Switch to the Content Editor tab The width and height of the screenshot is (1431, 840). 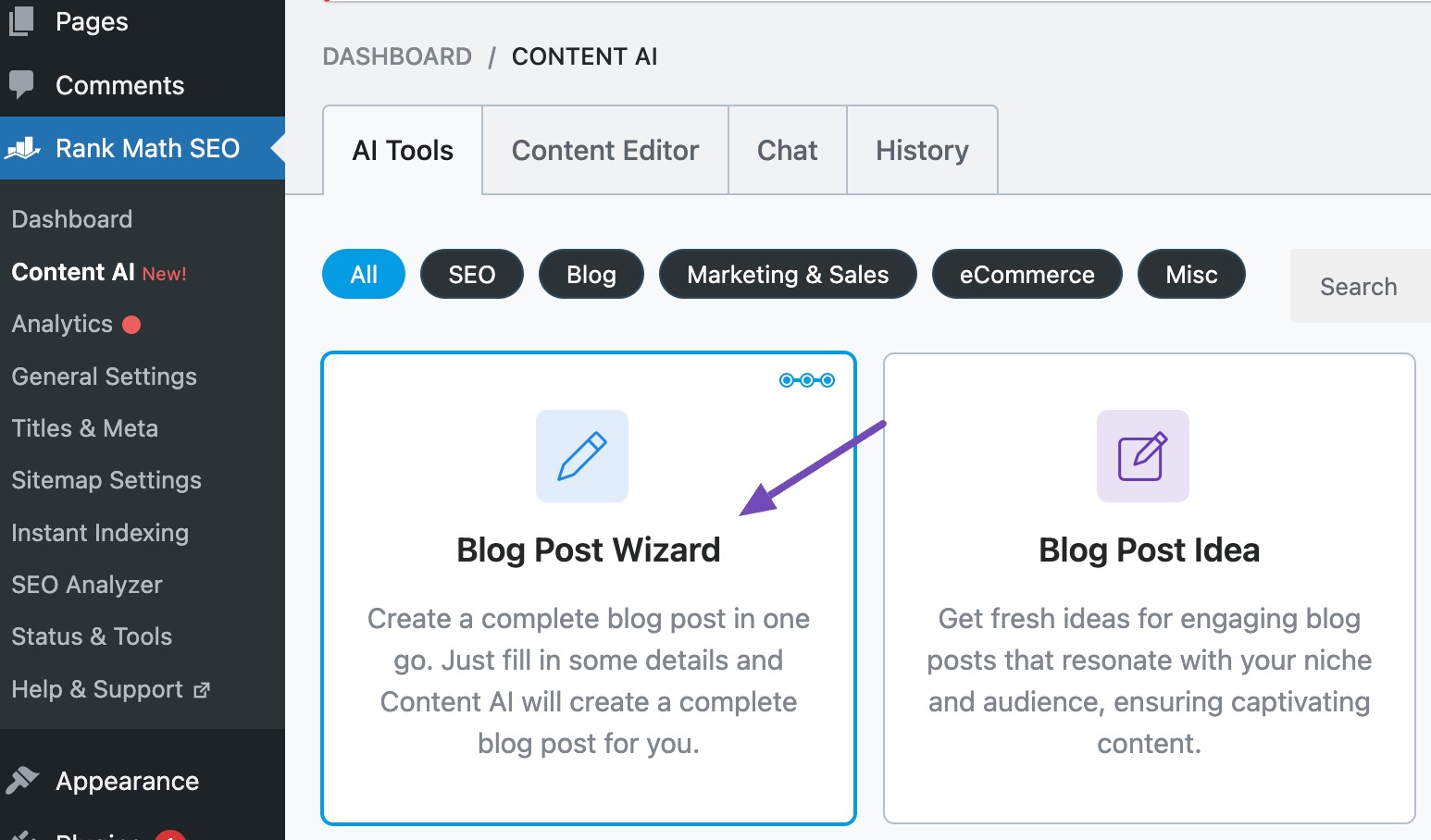pyautogui.click(x=605, y=151)
